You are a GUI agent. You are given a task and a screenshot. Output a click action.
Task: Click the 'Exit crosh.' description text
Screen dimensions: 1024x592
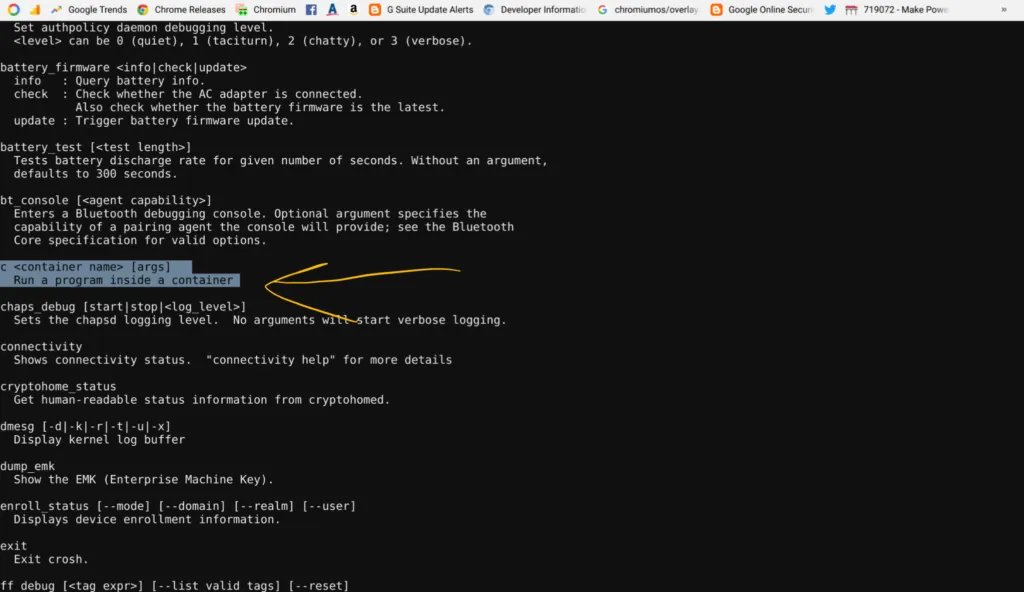click(x=51, y=559)
